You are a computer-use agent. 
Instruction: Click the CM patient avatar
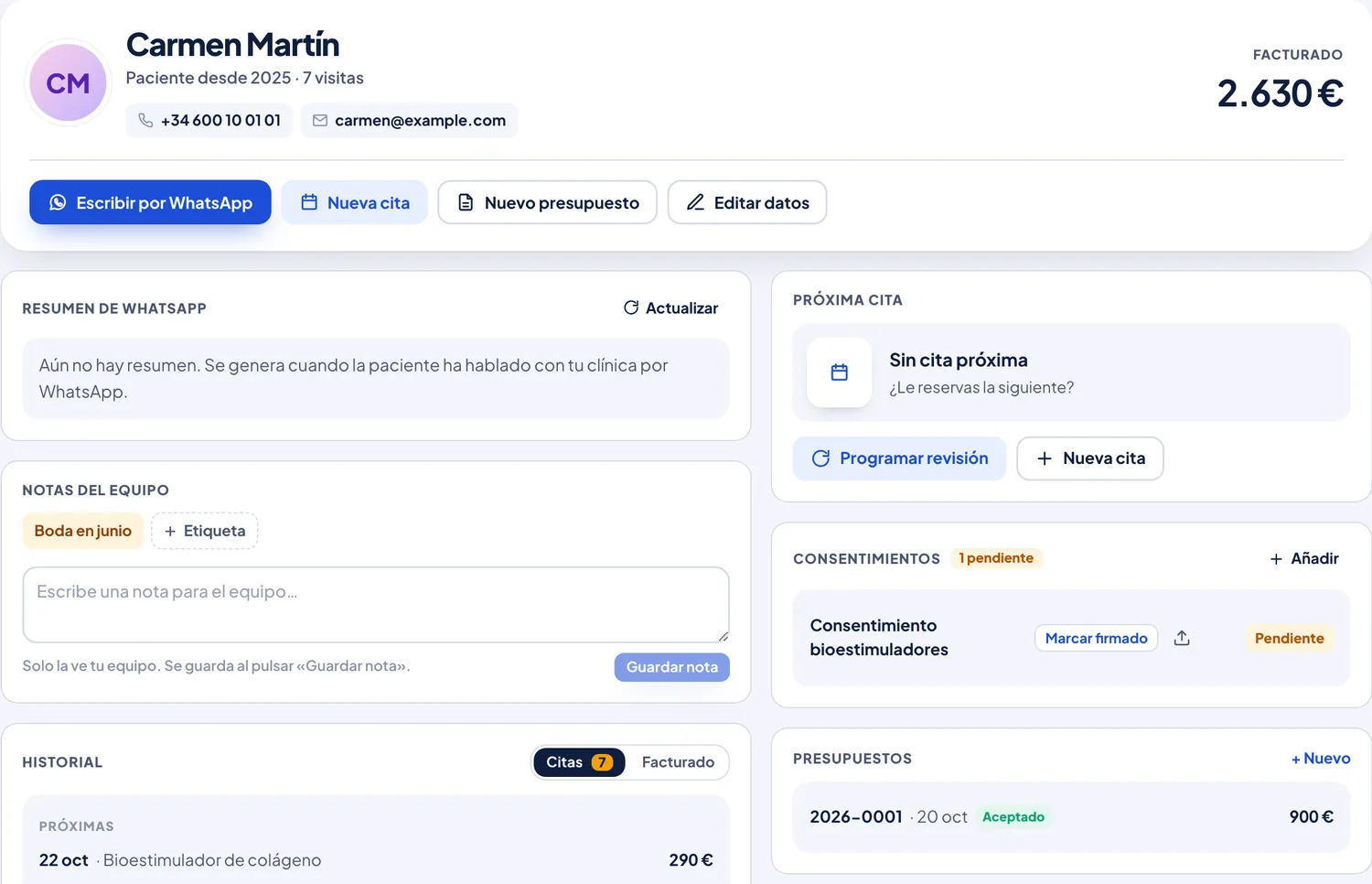tap(69, 83)
